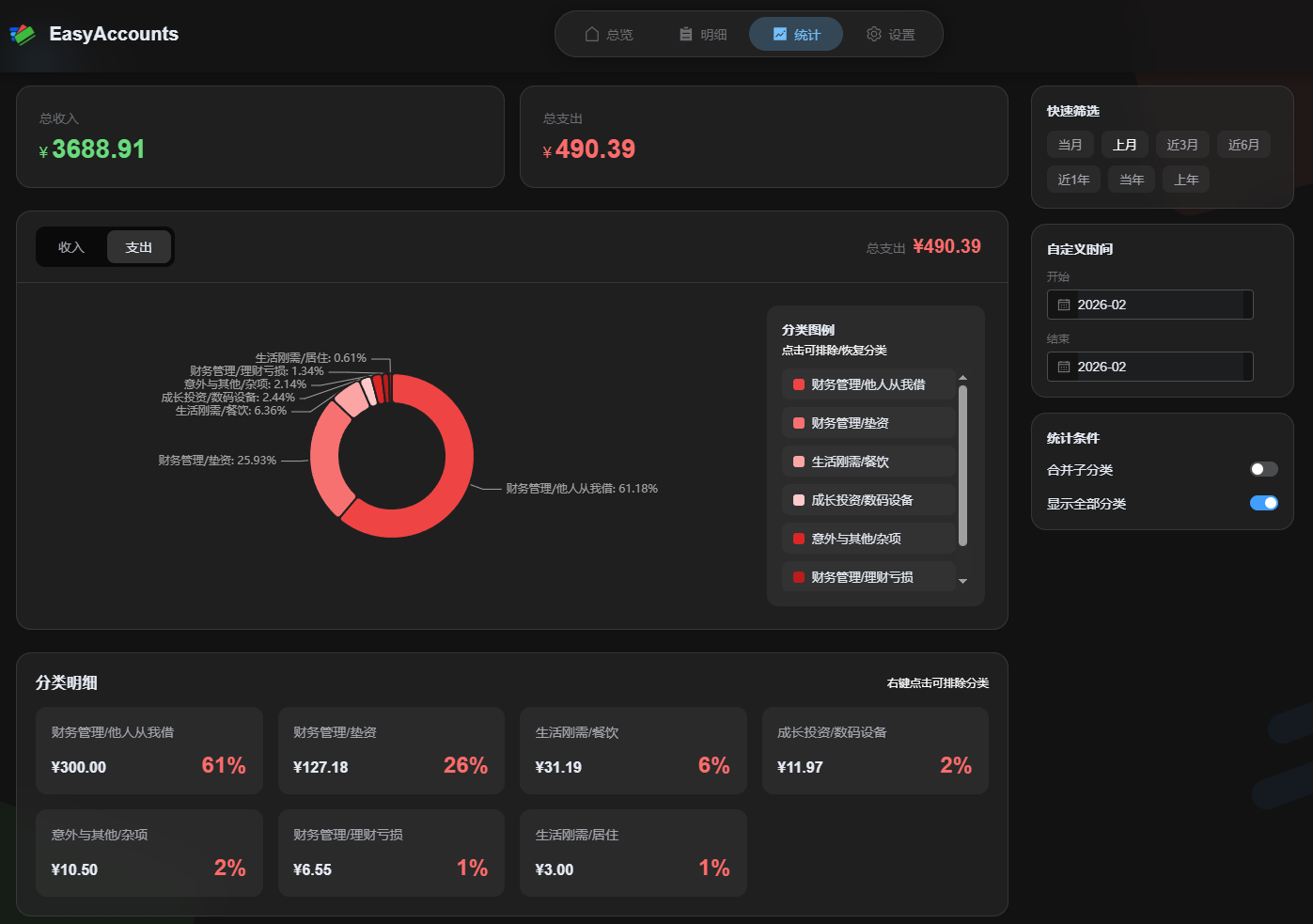Click the calendar icon in 开始 field
1313x924 pixels.
[x=1064, y=305]
